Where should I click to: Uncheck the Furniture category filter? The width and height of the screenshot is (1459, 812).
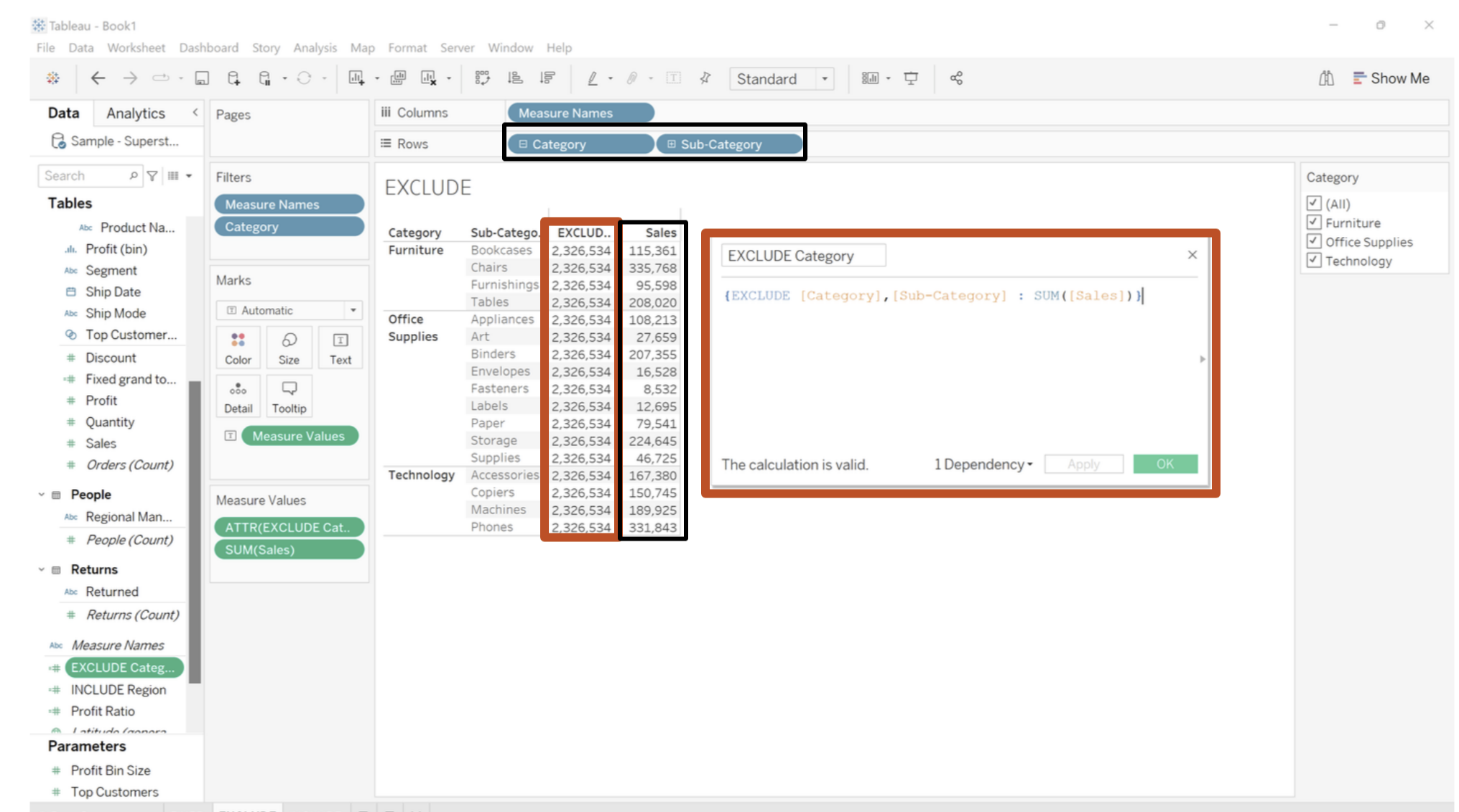click(1314, 223)
